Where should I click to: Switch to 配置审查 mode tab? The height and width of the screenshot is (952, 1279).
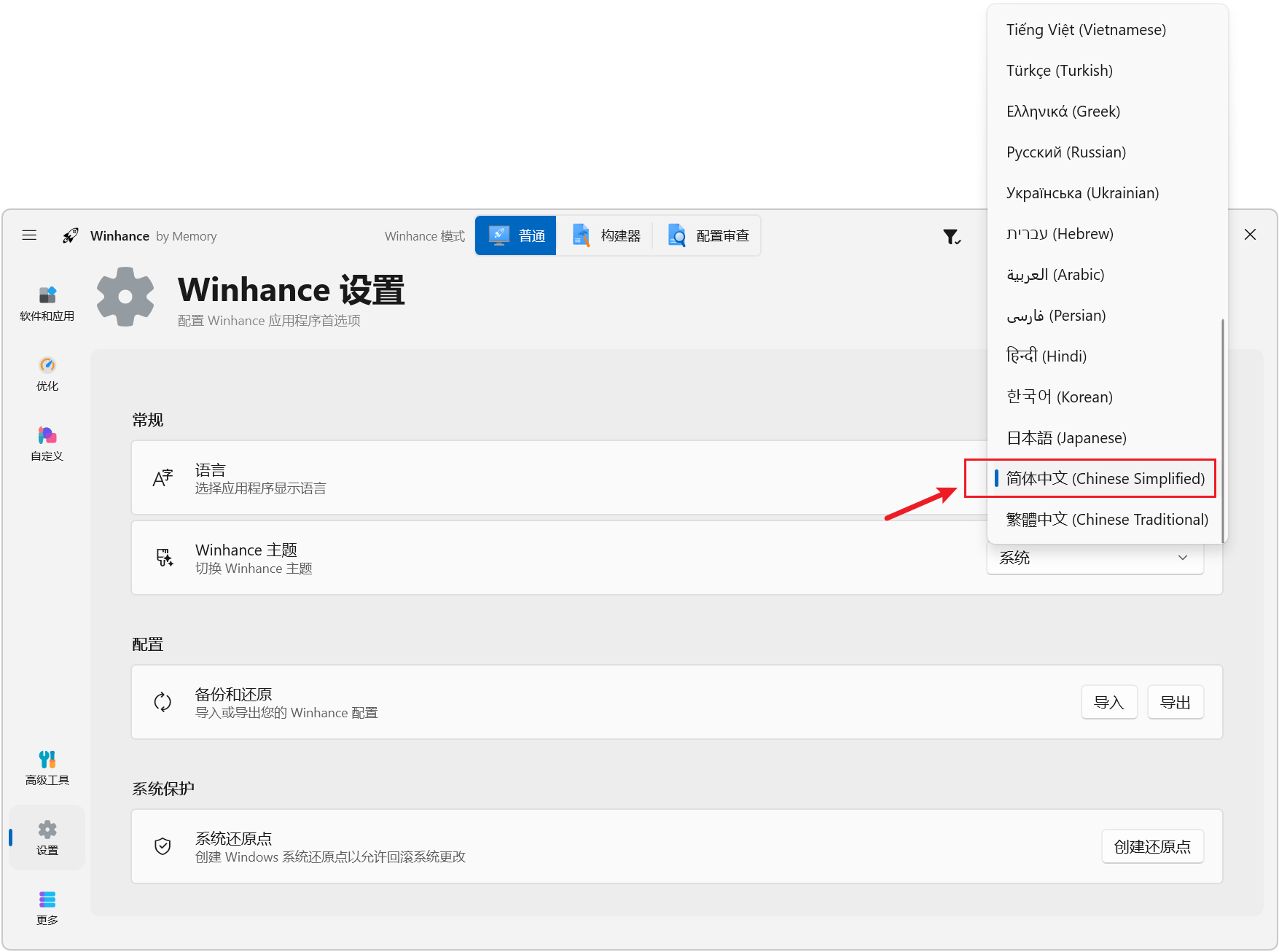point(708,235)
